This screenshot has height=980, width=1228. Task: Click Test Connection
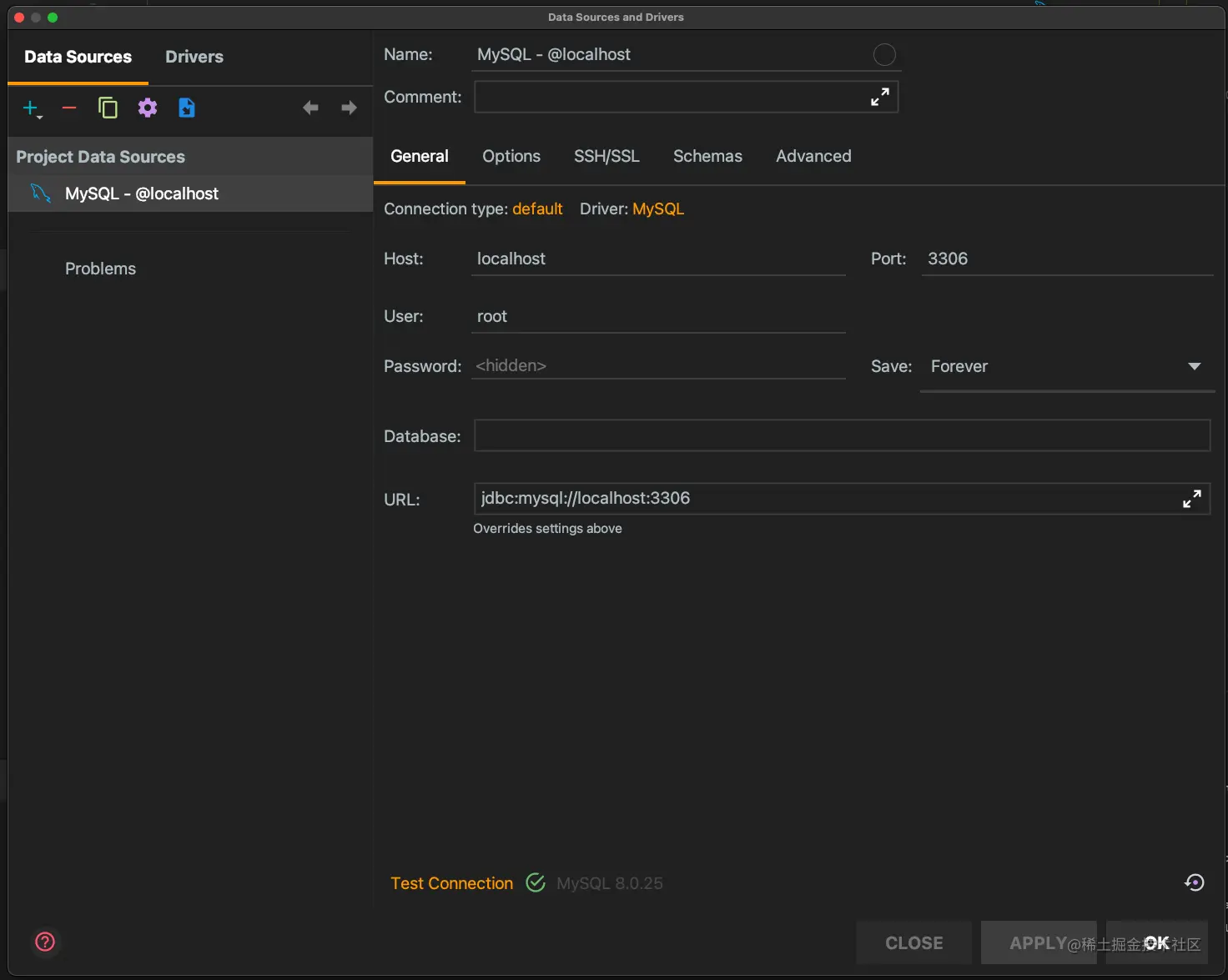[x=451, y=883]
